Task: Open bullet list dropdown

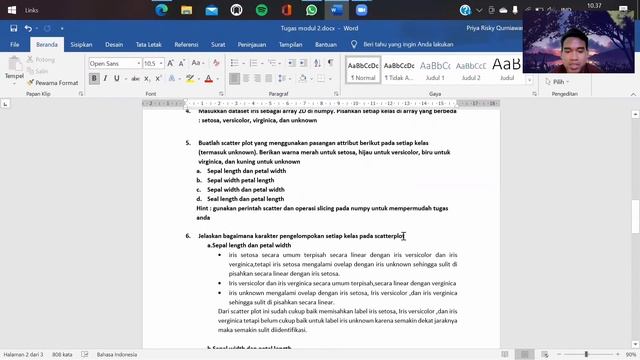Action: tap(244, 63)
